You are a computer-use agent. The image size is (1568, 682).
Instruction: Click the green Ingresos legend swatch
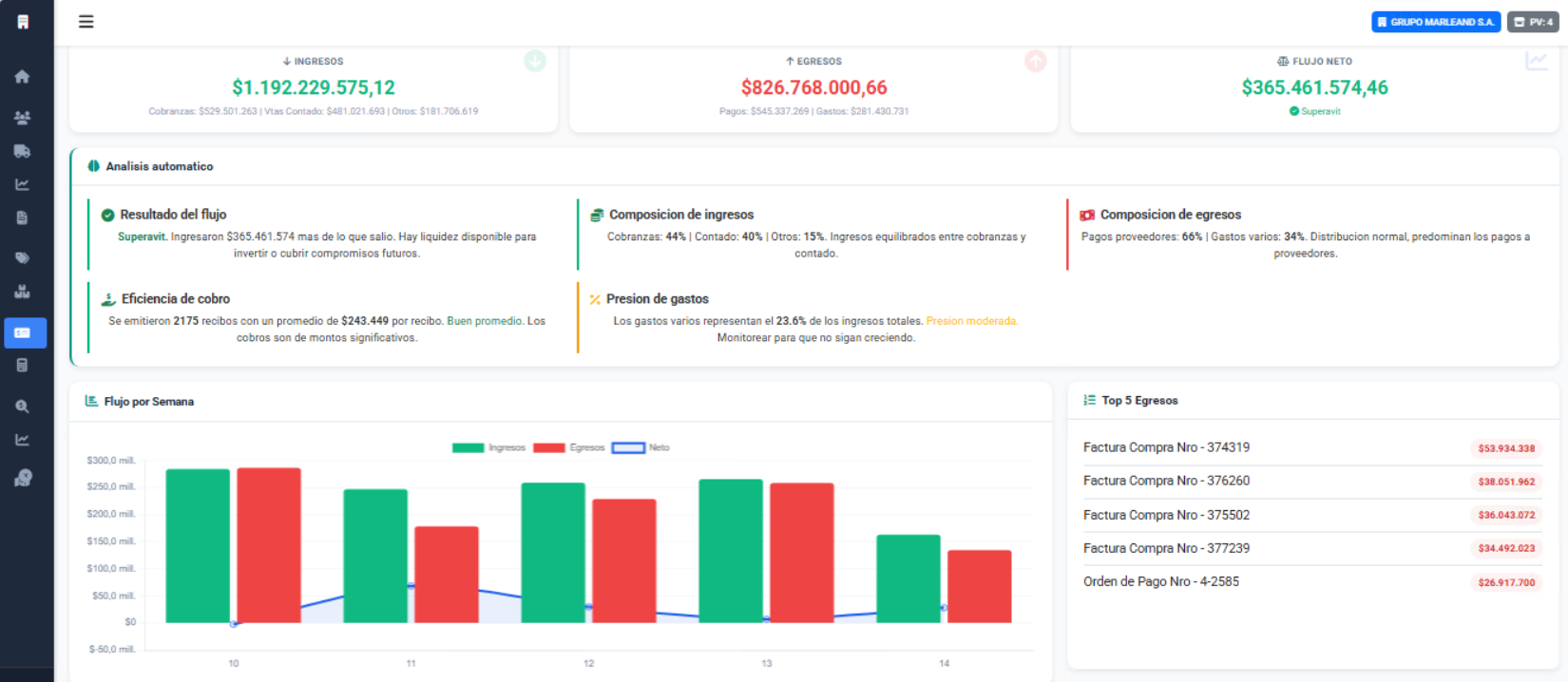tap(468, 447)
